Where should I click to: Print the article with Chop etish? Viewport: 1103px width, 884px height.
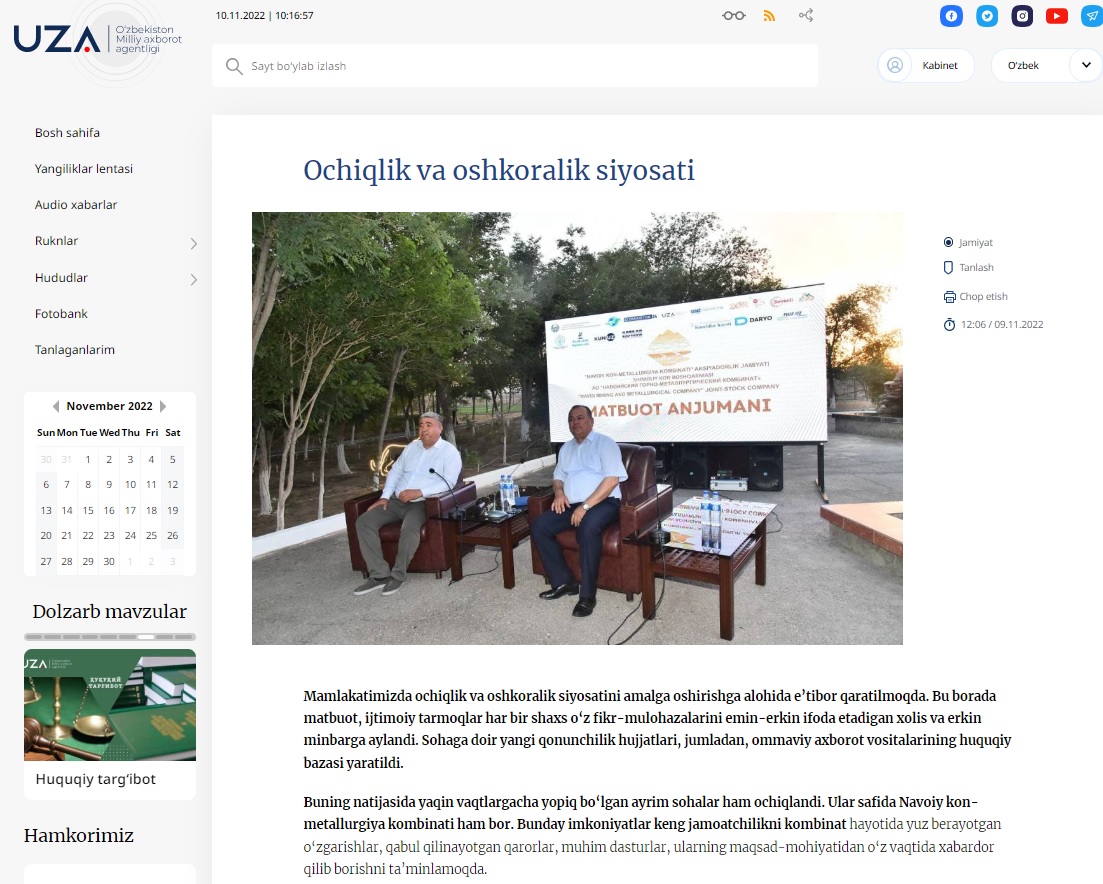tap(975, 297)
